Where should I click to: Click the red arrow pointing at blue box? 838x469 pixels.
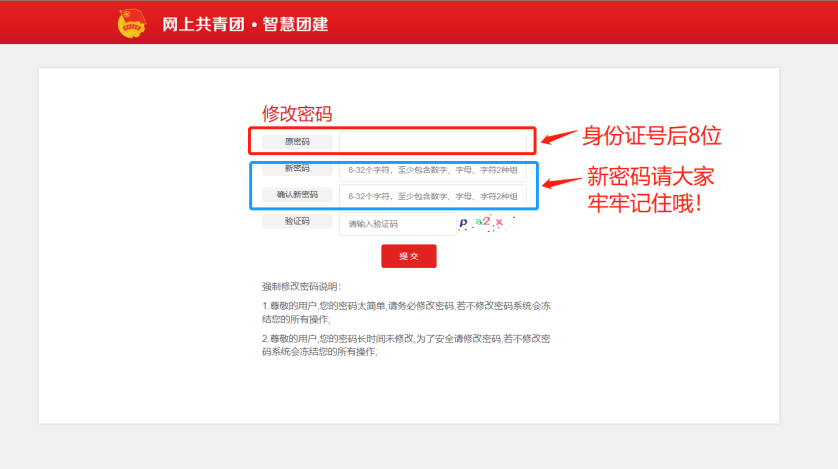(562, 183)
